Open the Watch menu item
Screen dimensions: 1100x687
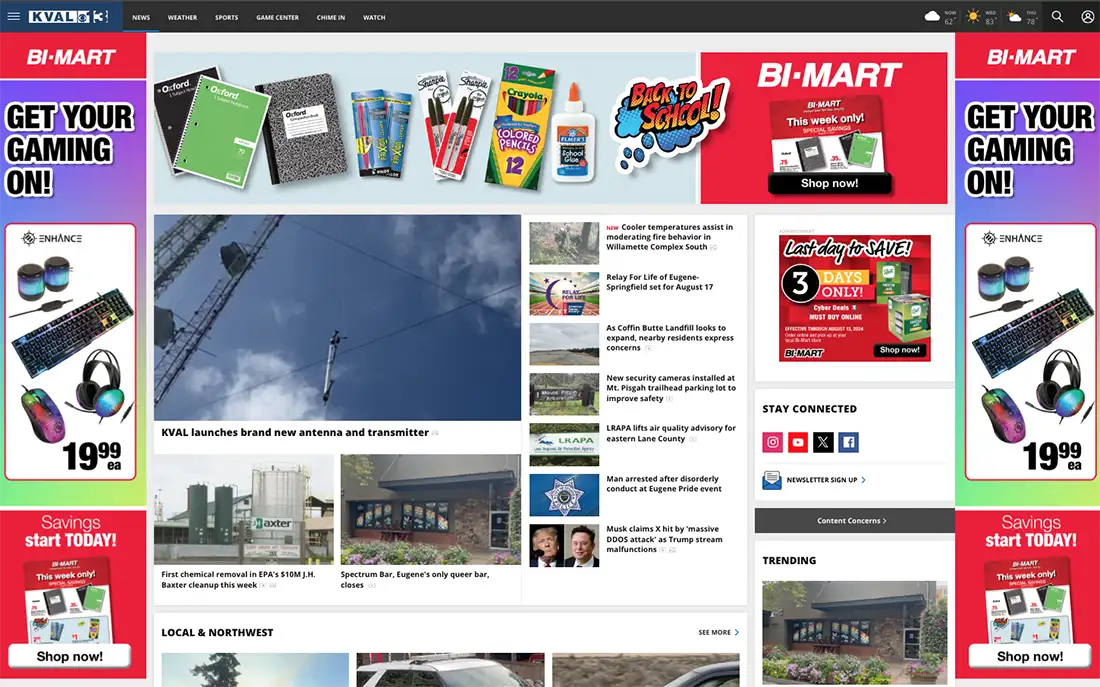374,18
